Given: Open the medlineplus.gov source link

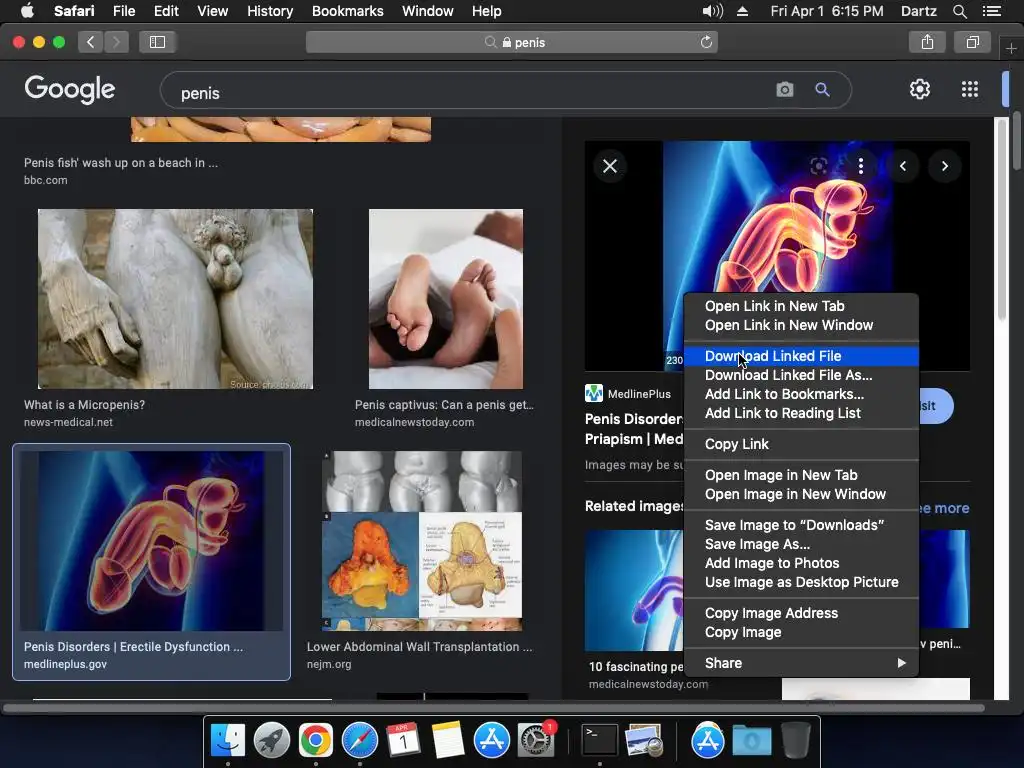Looking at the screenshot, I should 65,664.
